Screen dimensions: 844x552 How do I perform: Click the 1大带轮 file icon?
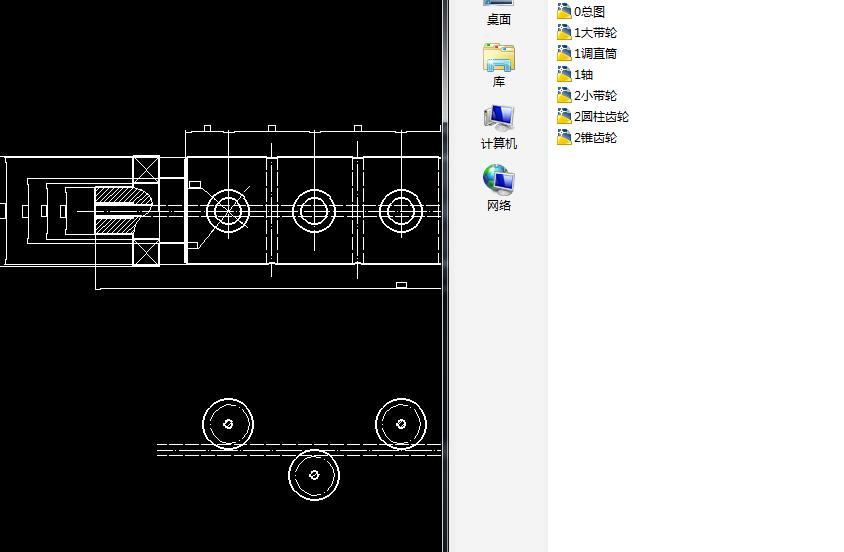pyautogui.click(x=564, y=32)
